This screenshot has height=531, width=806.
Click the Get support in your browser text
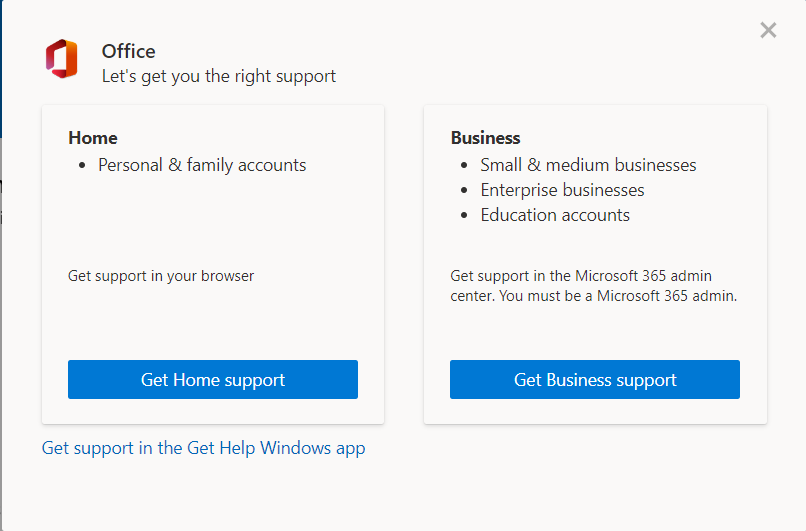click(x=161, y=275)
